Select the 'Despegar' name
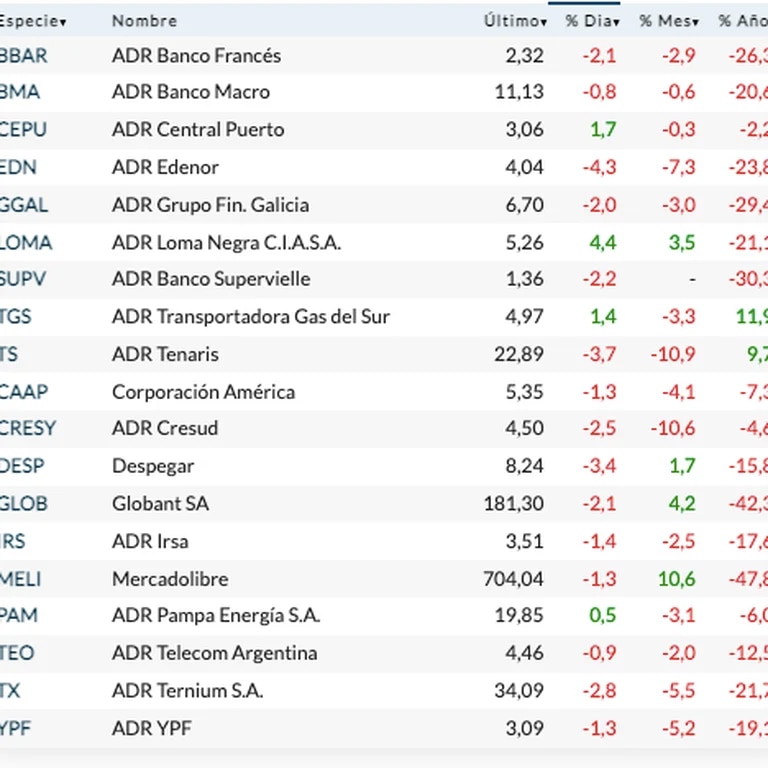This screenshot has width=768, height=768. point(153,466)
